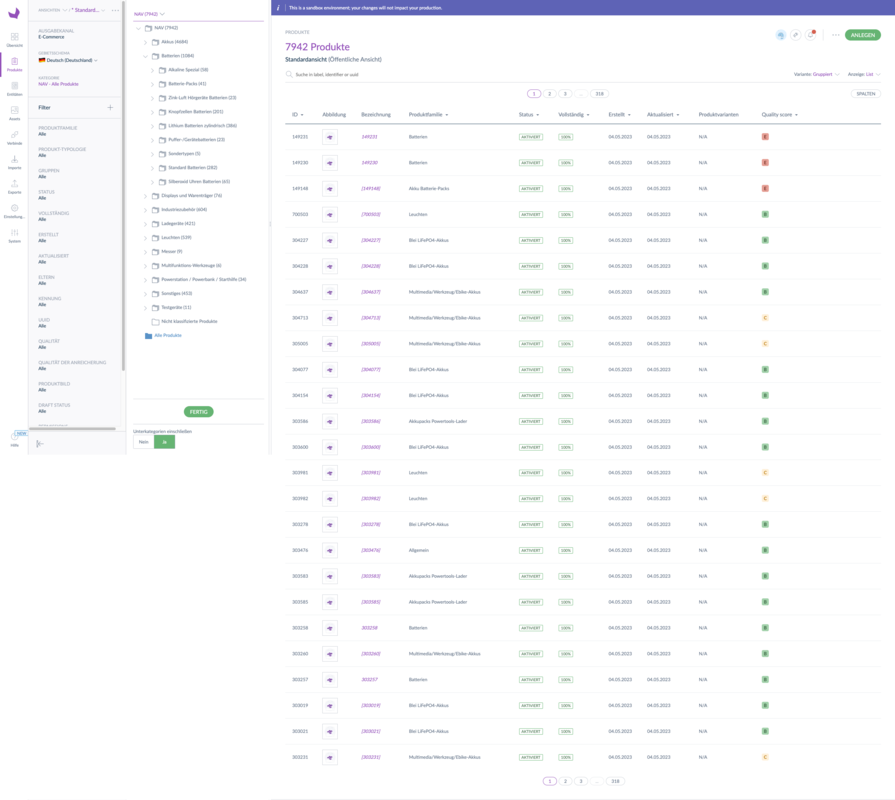The width and height of the screenshot is (895, 800).
Task: Open the Anzeige: List dropdown
Action: tap(864, 74)
